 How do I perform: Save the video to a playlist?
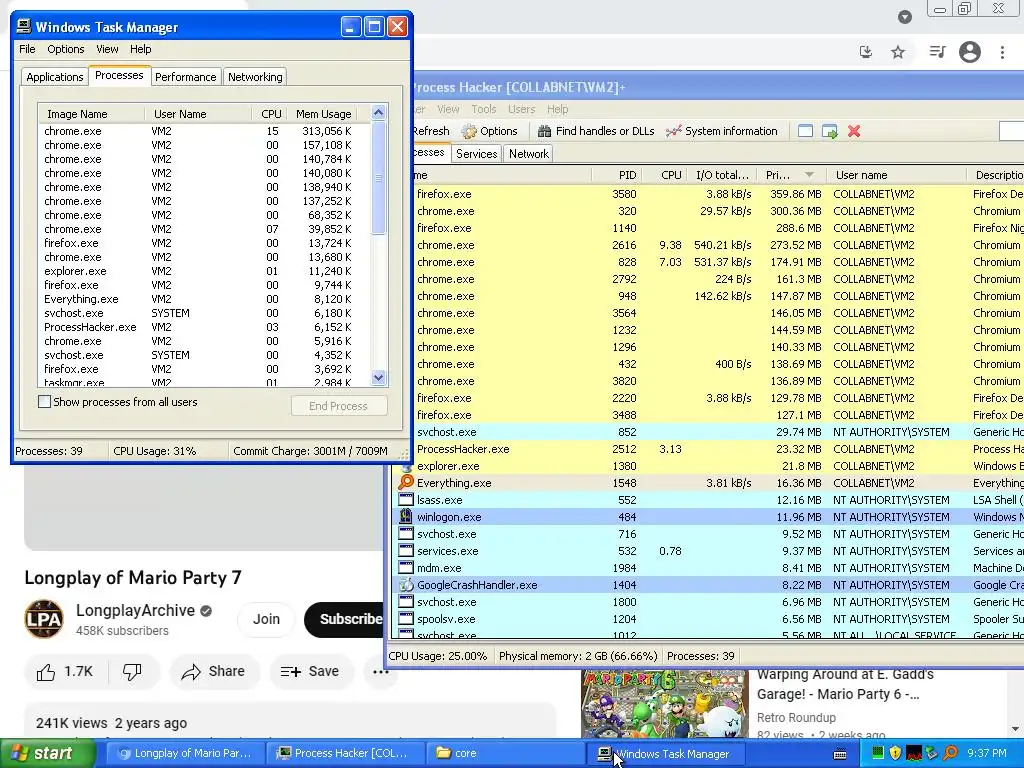pos(310,671)
